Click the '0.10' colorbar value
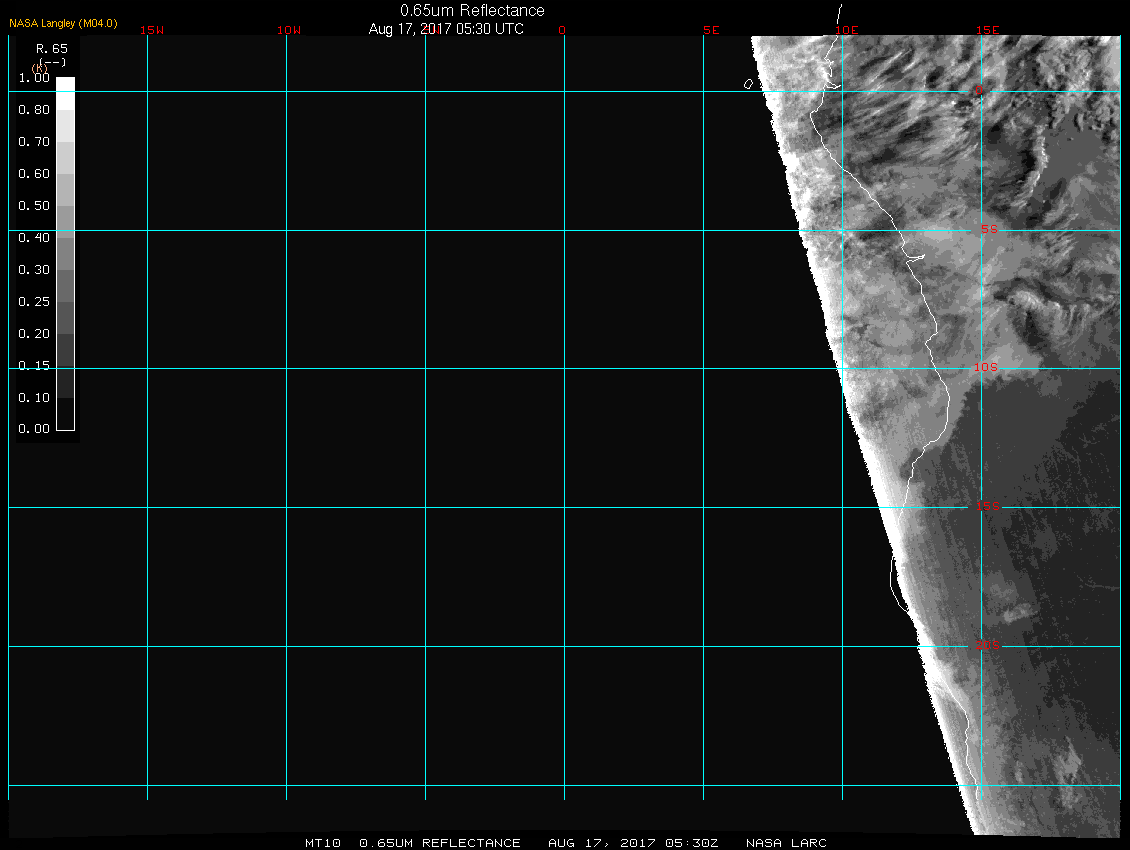Screen dimensions: 1130x850 (34, 397)
